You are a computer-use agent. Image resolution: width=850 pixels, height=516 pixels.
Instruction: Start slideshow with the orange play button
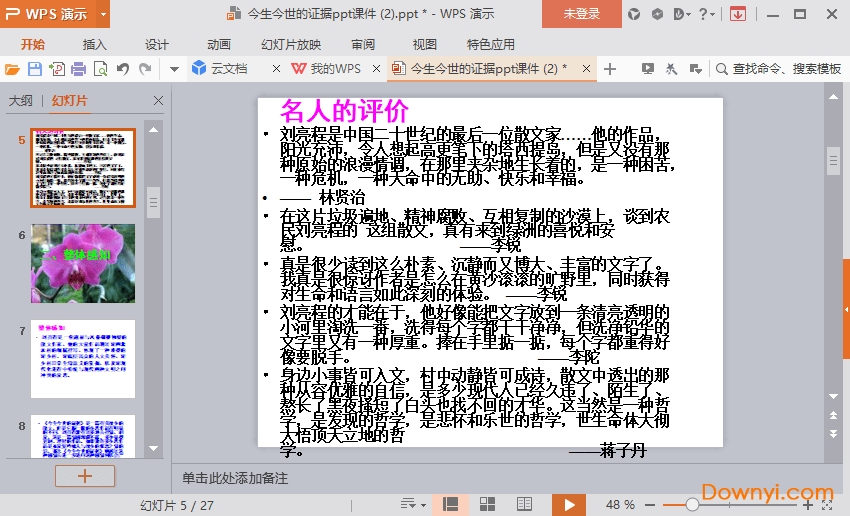coord(568,504)
